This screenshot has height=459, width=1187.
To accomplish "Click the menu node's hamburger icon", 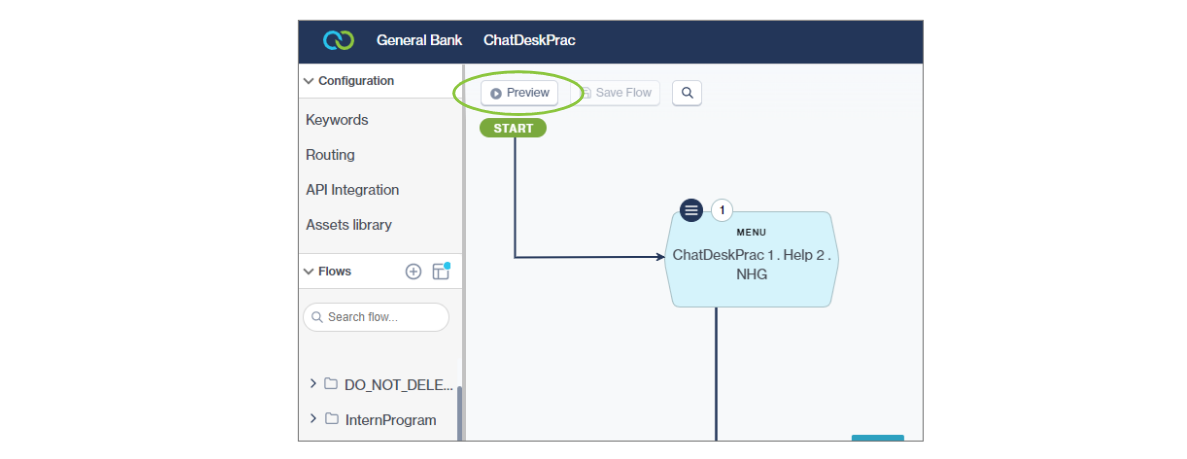I will point(691,210).
